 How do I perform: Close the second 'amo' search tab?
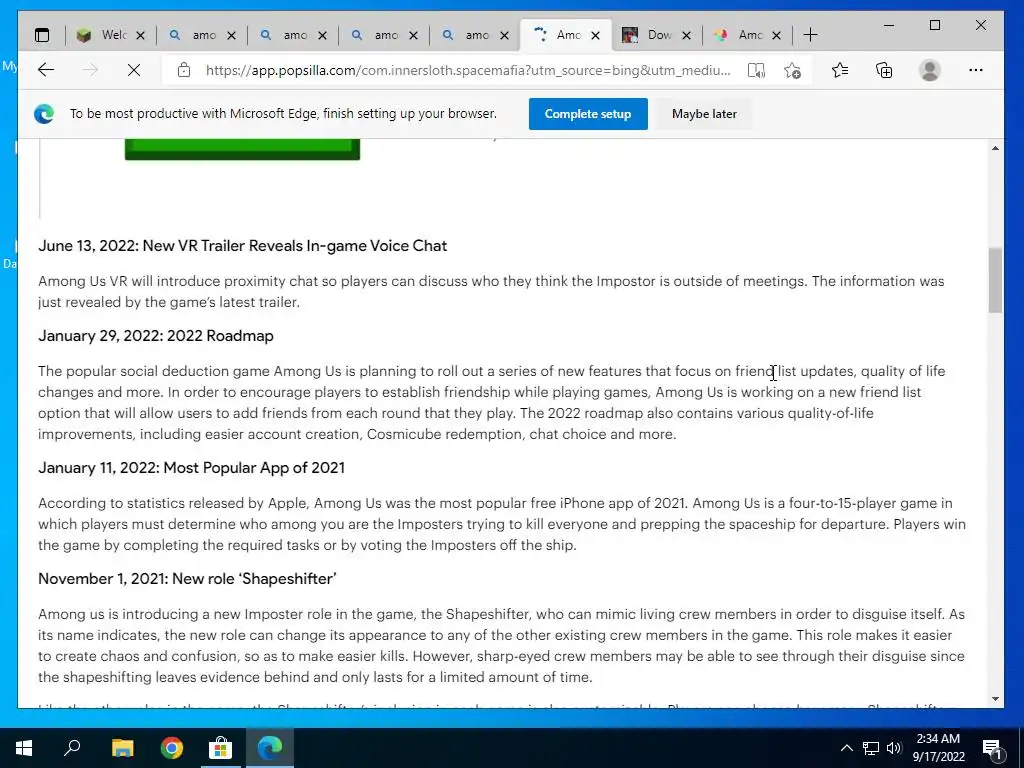click(322, 35)
